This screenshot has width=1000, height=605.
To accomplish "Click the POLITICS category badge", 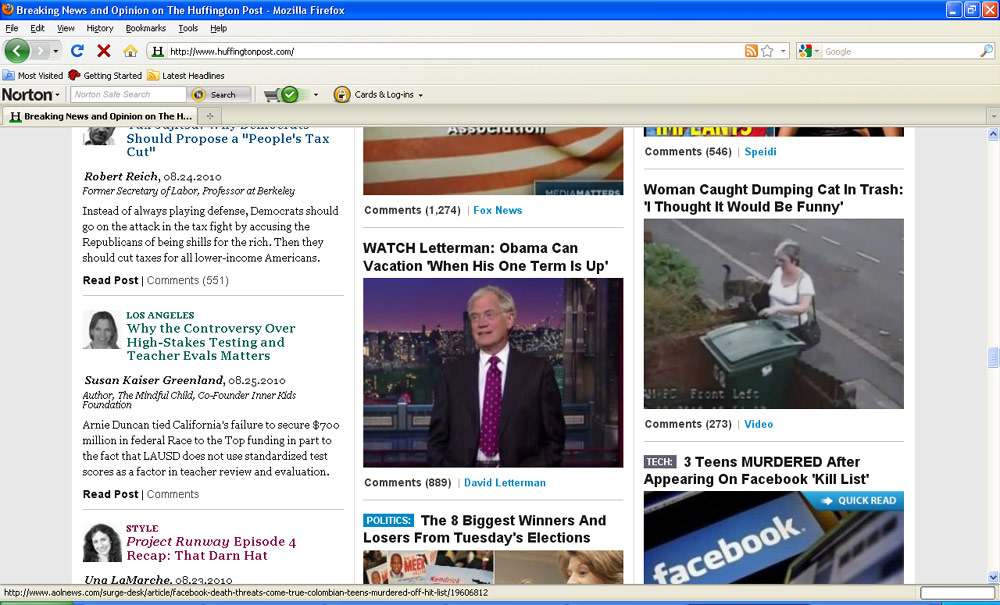I will coord(388,521).
